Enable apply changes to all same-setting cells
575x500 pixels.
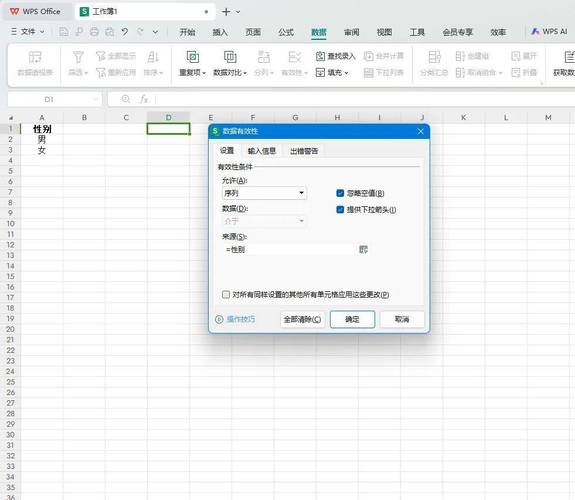coord(226,295)
